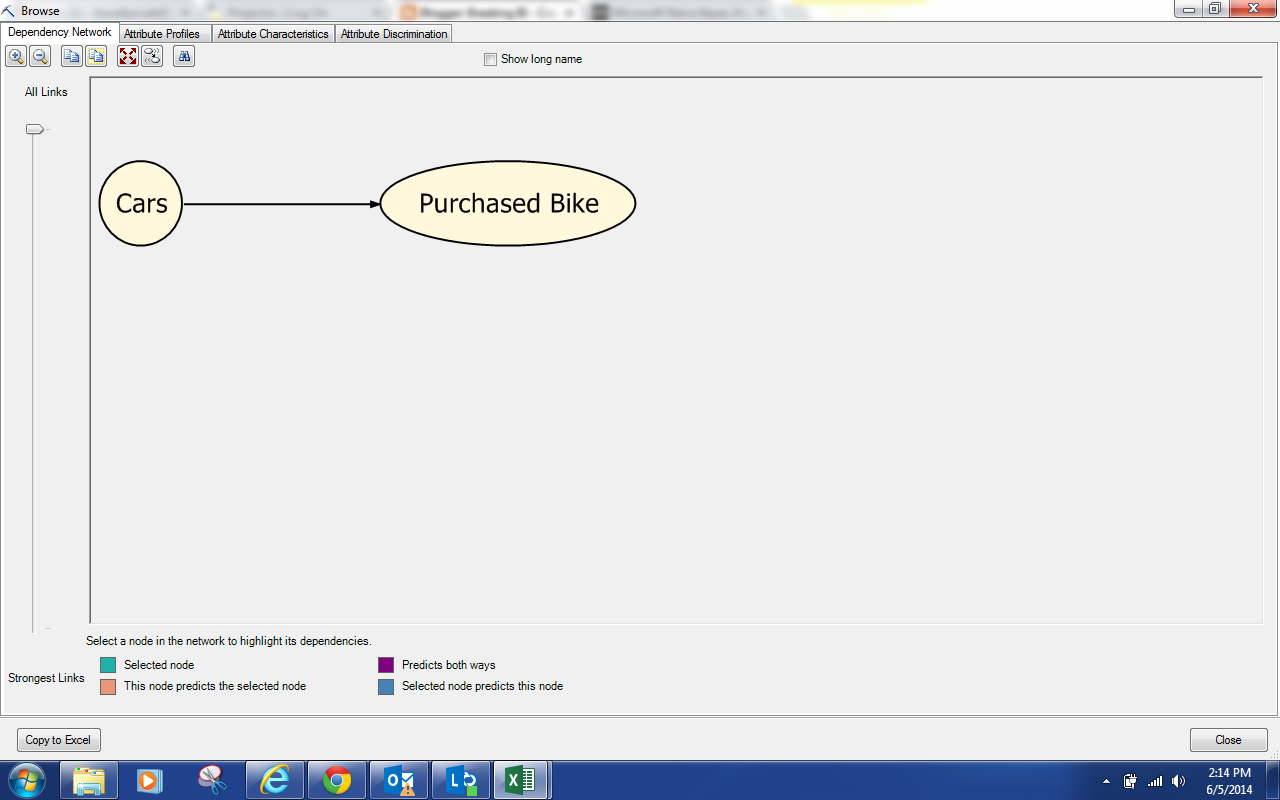Click the All Links slider handle
This screenshot has height=800, width=1280.
tap(35, 129)
